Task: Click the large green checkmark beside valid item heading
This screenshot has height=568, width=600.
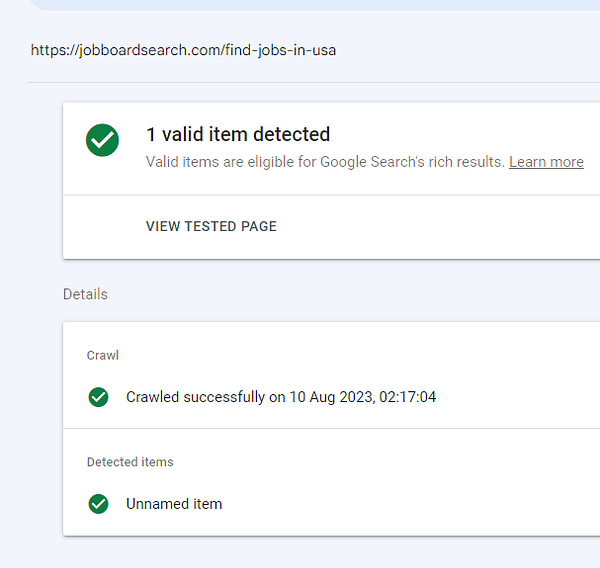Action: (102, 141)
